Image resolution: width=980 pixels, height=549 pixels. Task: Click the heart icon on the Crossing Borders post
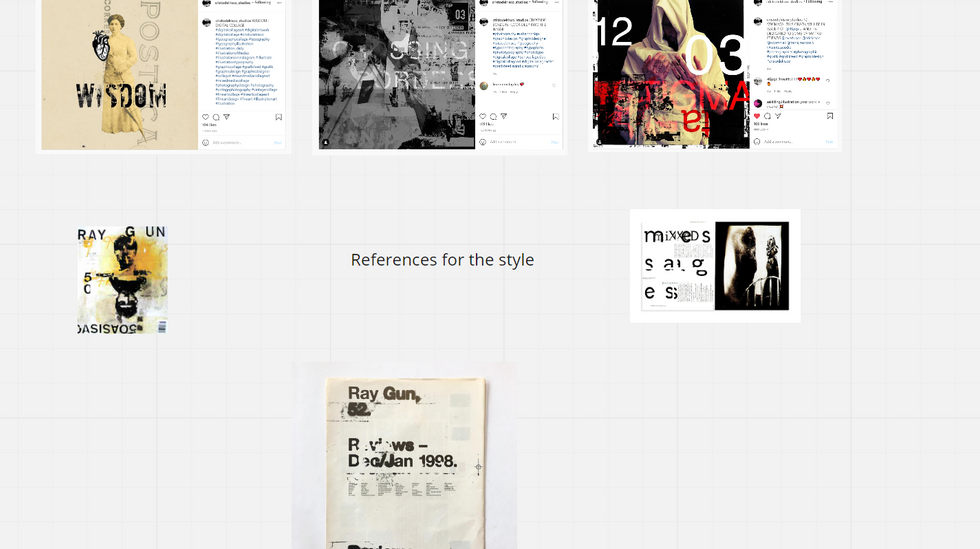pos(482,116)
